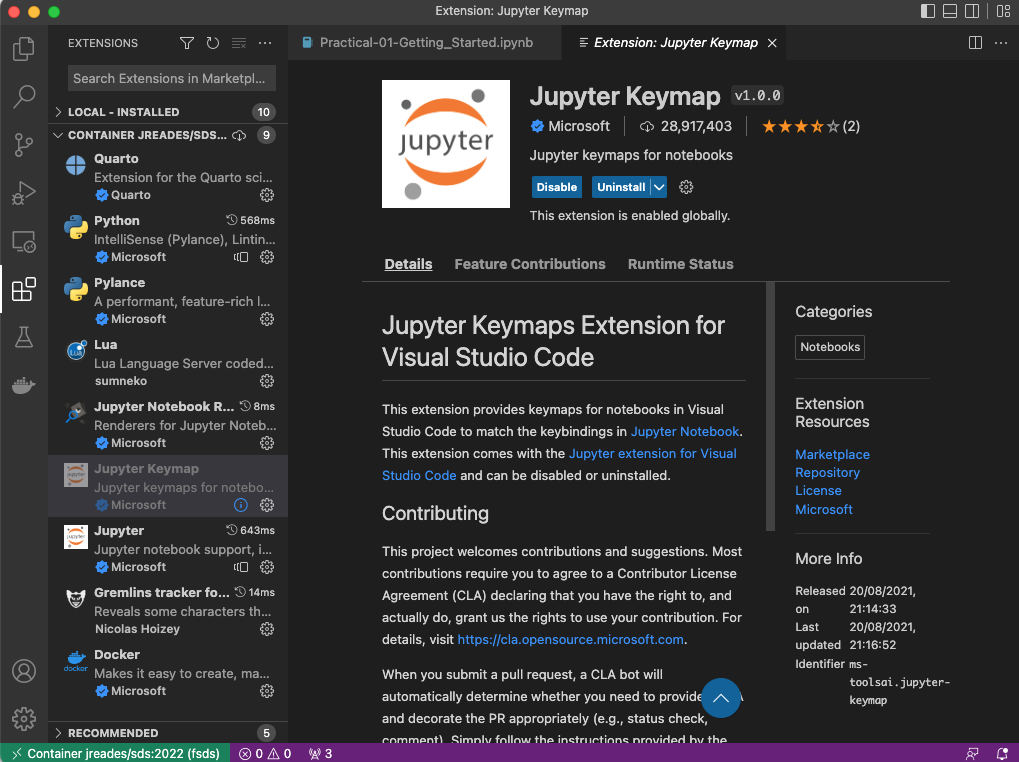Open Feature Contributions tab
Viewport: 1019px width, 762px height.
click(530, 264)
